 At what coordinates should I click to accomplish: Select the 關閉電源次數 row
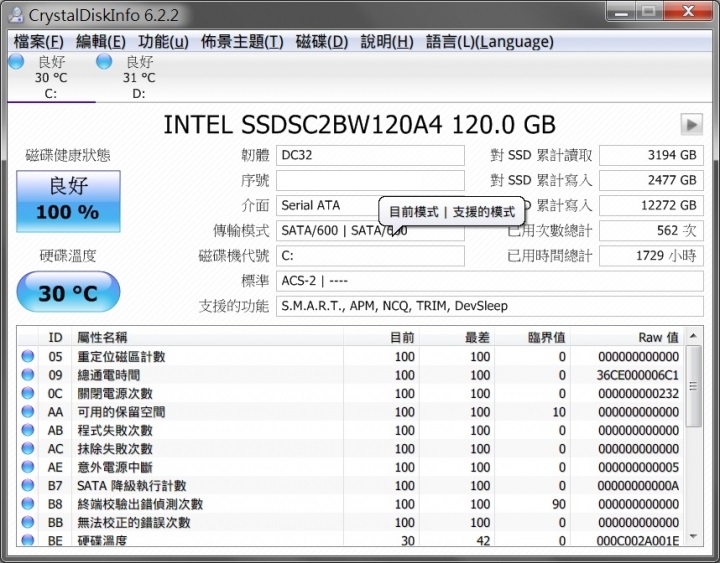point(351,393)
